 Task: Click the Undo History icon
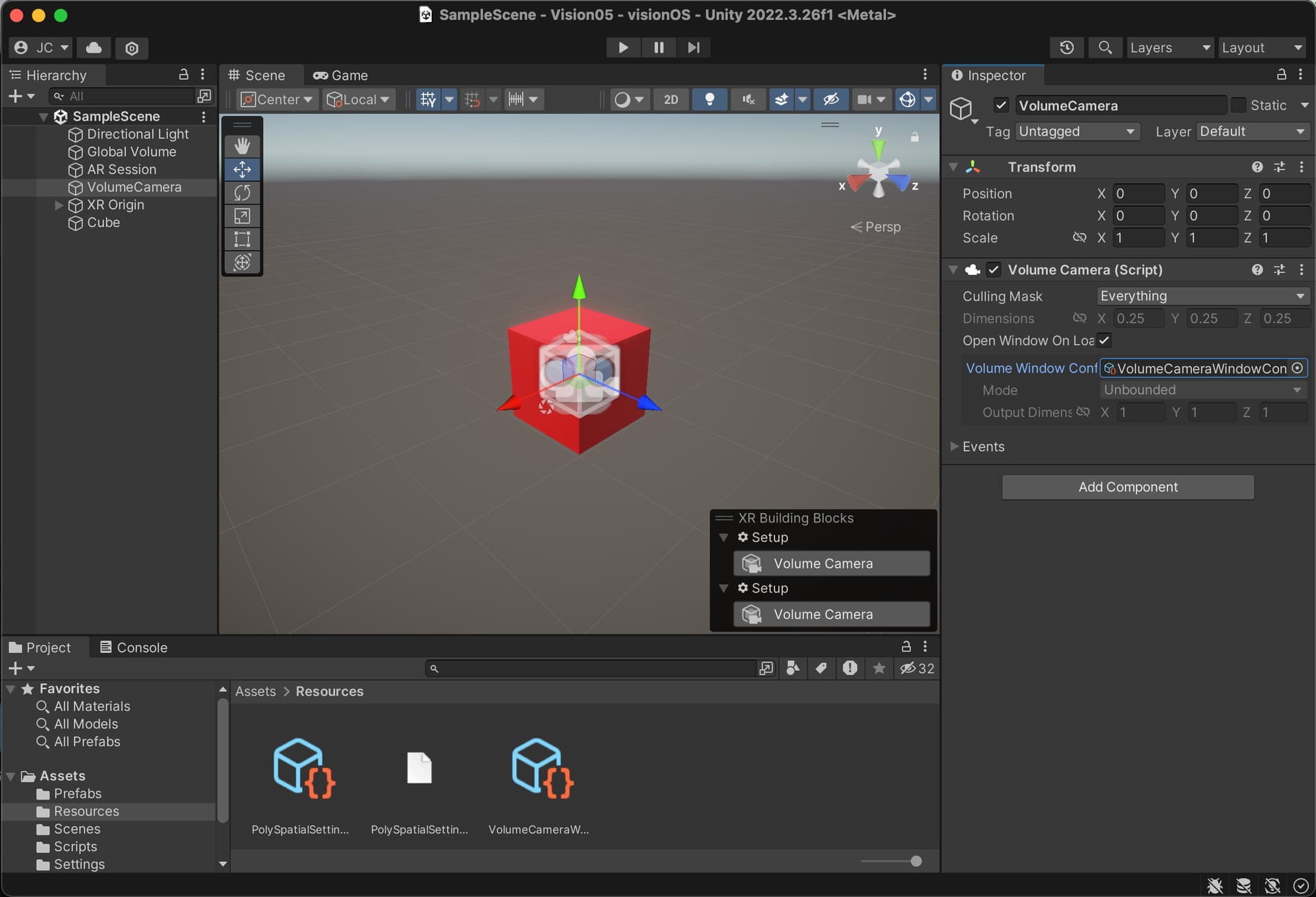[1067, 47]
